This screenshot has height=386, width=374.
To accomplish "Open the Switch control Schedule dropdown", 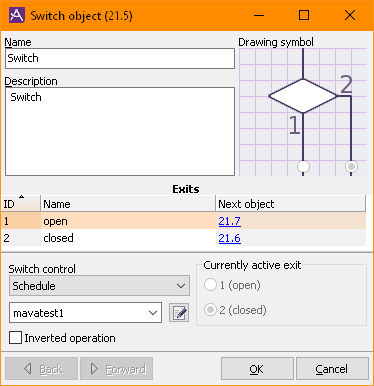I will click(99, 286).
